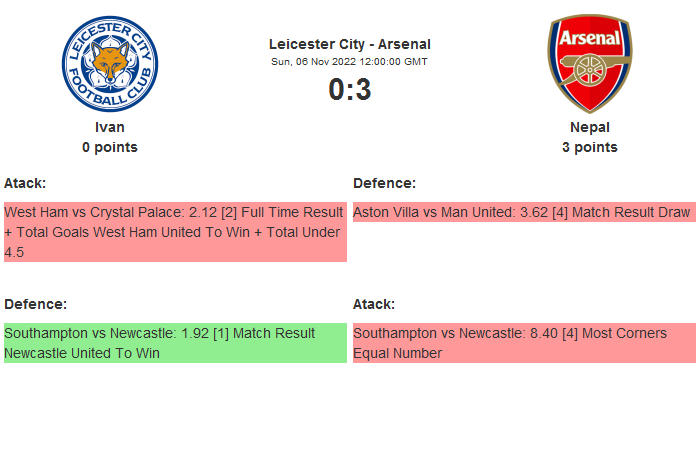Click Ivan's 0 points label

coord(110,147)
